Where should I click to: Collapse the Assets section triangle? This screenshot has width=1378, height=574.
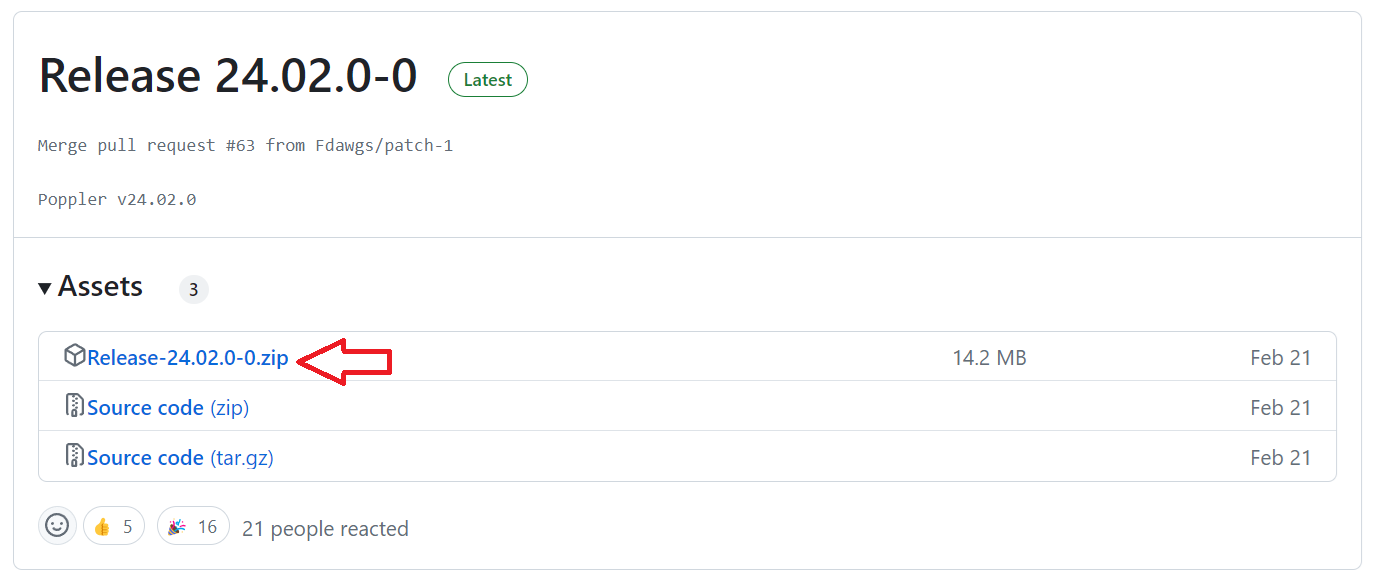[x=45, y=289]
